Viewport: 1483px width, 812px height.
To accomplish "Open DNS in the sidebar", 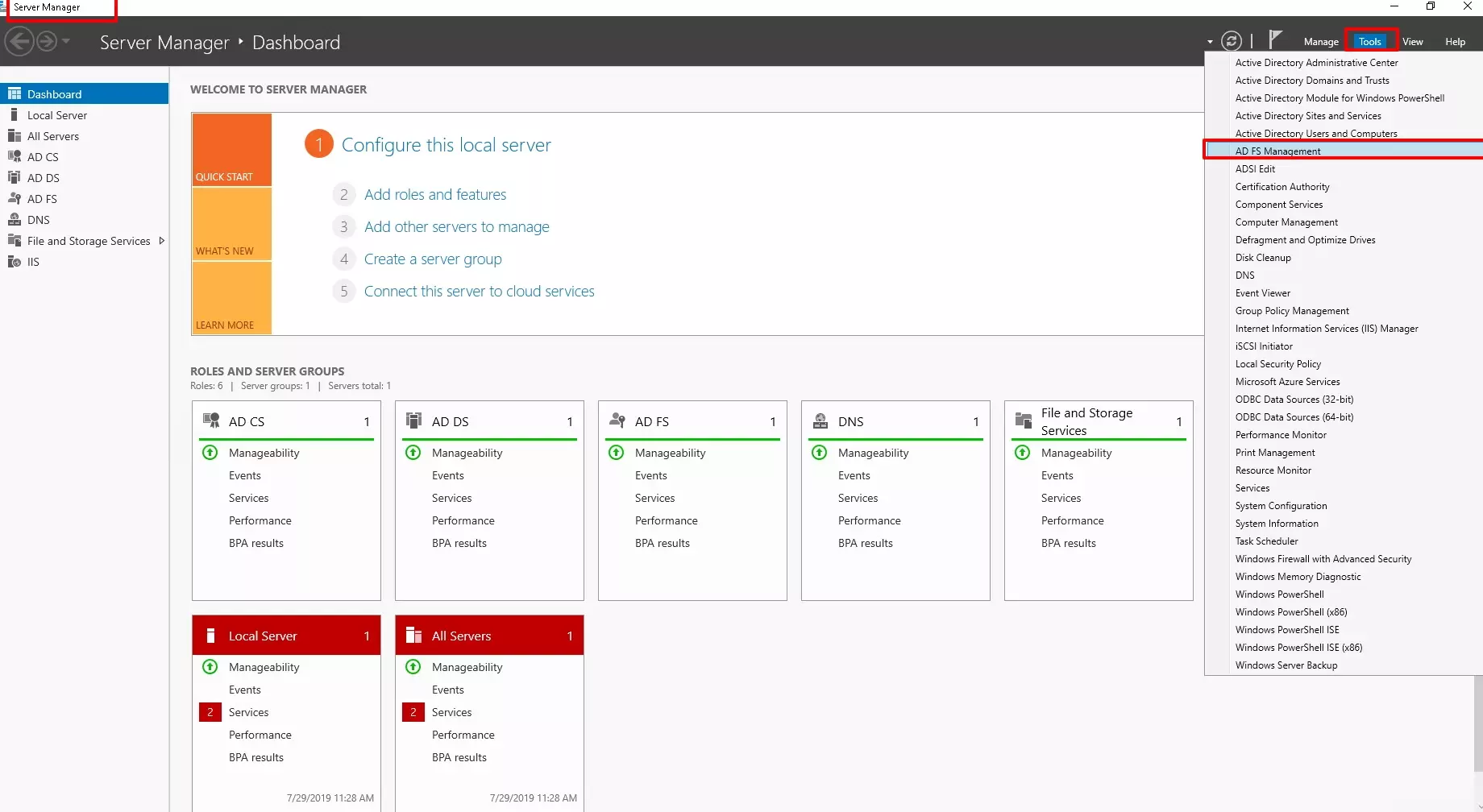I will point(36,219).
